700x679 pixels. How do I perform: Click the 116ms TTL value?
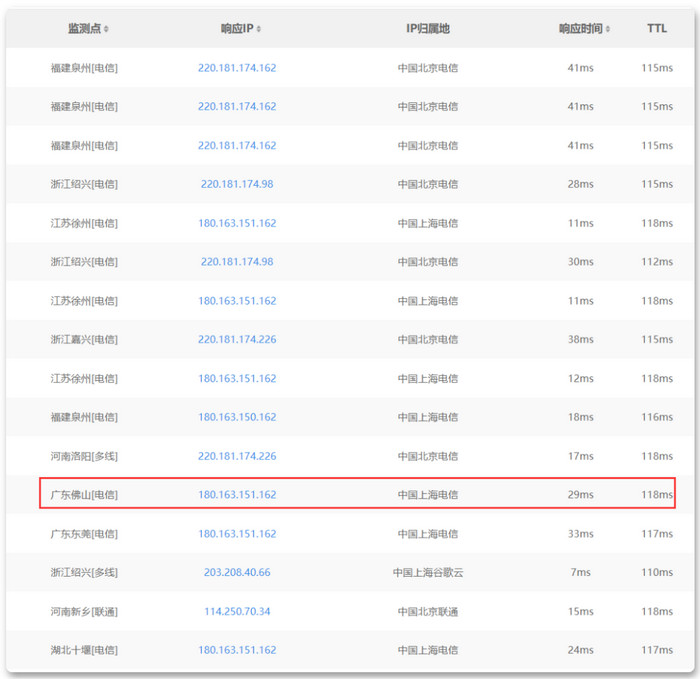pos(657,417)
